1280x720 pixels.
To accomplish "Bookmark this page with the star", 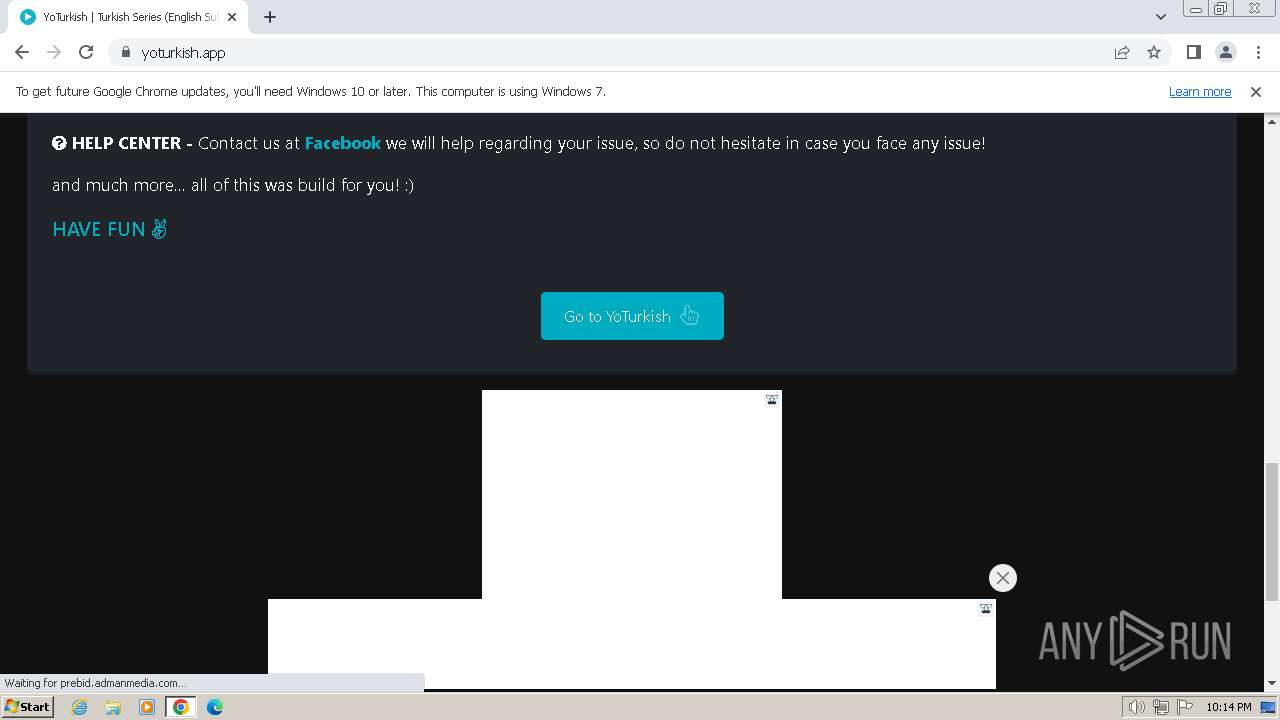I will point(1154,52).
